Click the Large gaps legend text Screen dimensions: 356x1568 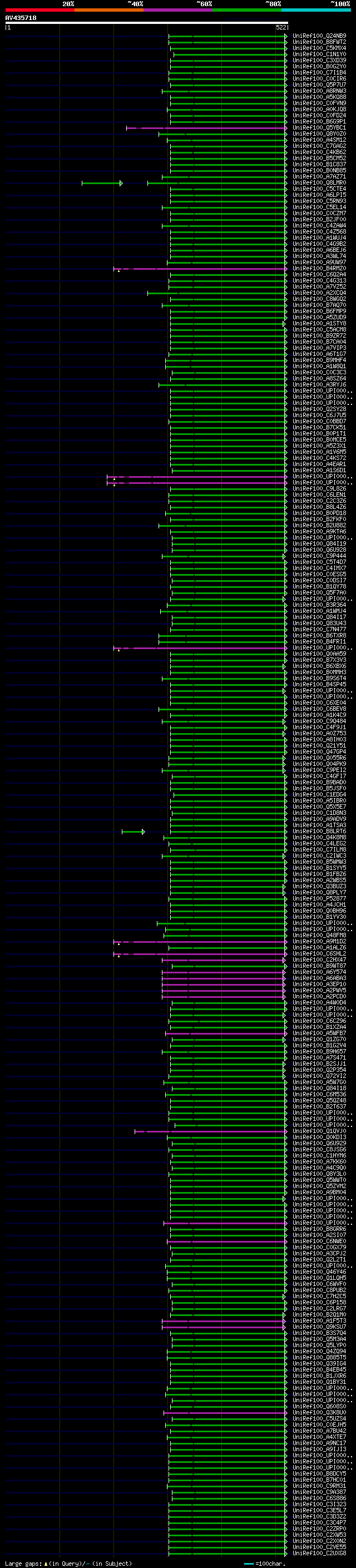click(x=68, y=1563)
